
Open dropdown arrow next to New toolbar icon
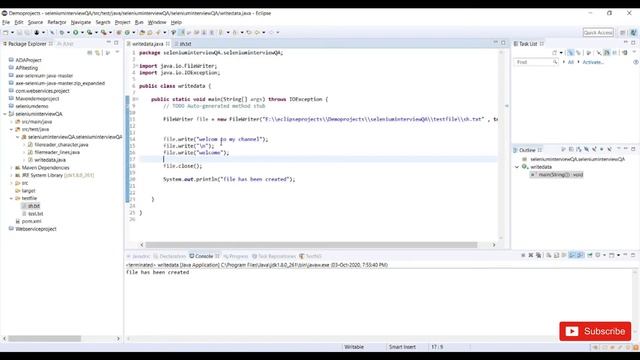pos(12,32)
